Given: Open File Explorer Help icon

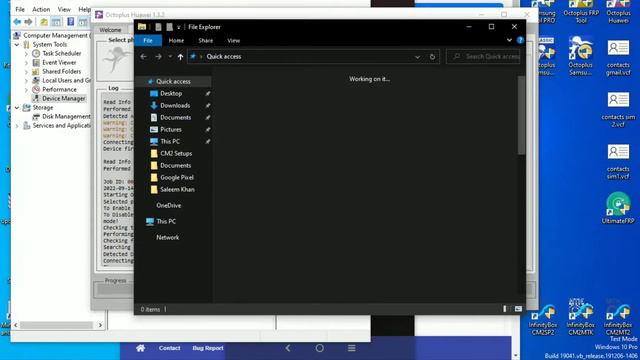Looking at the screenshot, I should [x=520, y=40].
